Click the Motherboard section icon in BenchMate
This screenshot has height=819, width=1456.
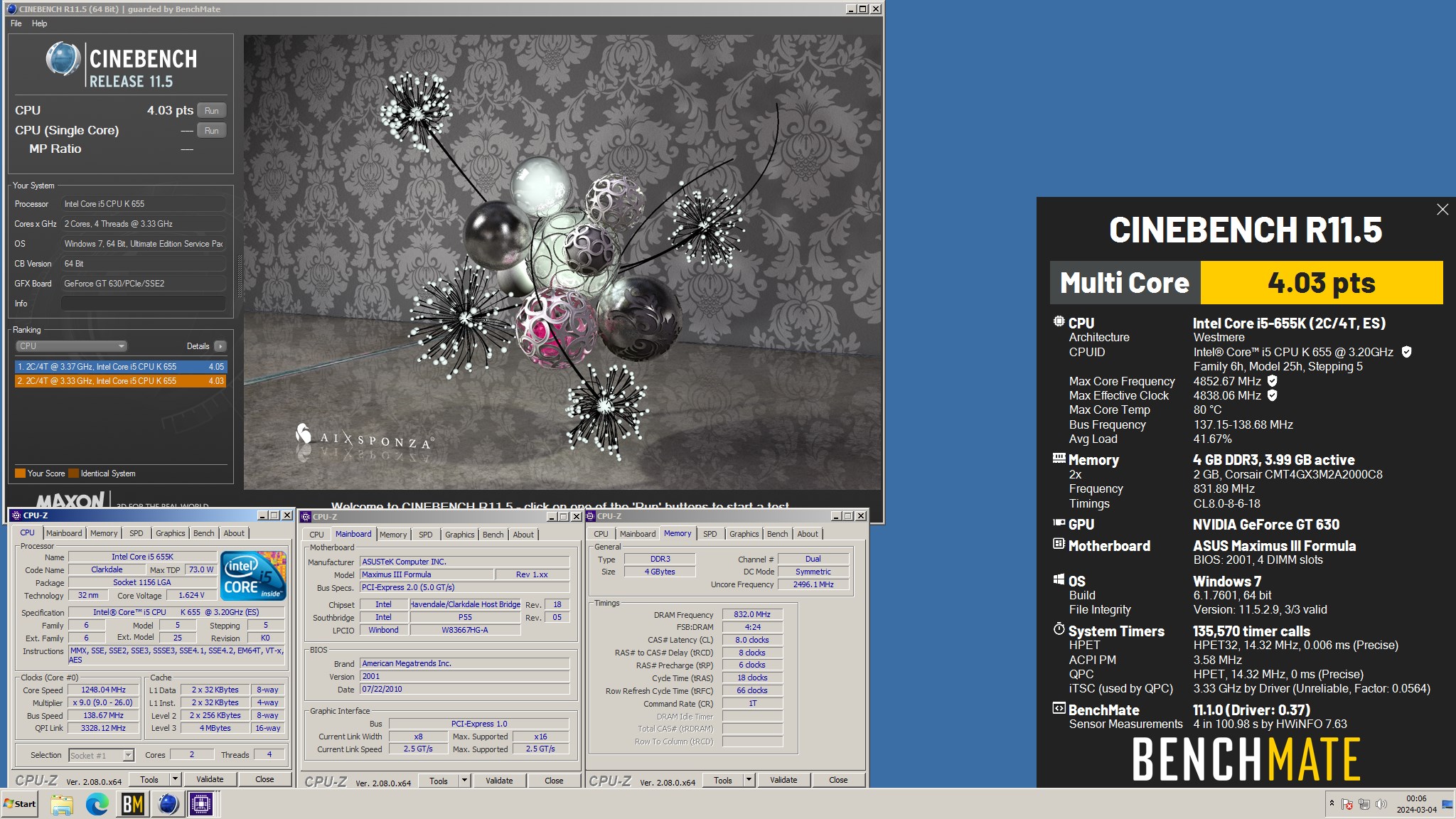coord(1059,544)
